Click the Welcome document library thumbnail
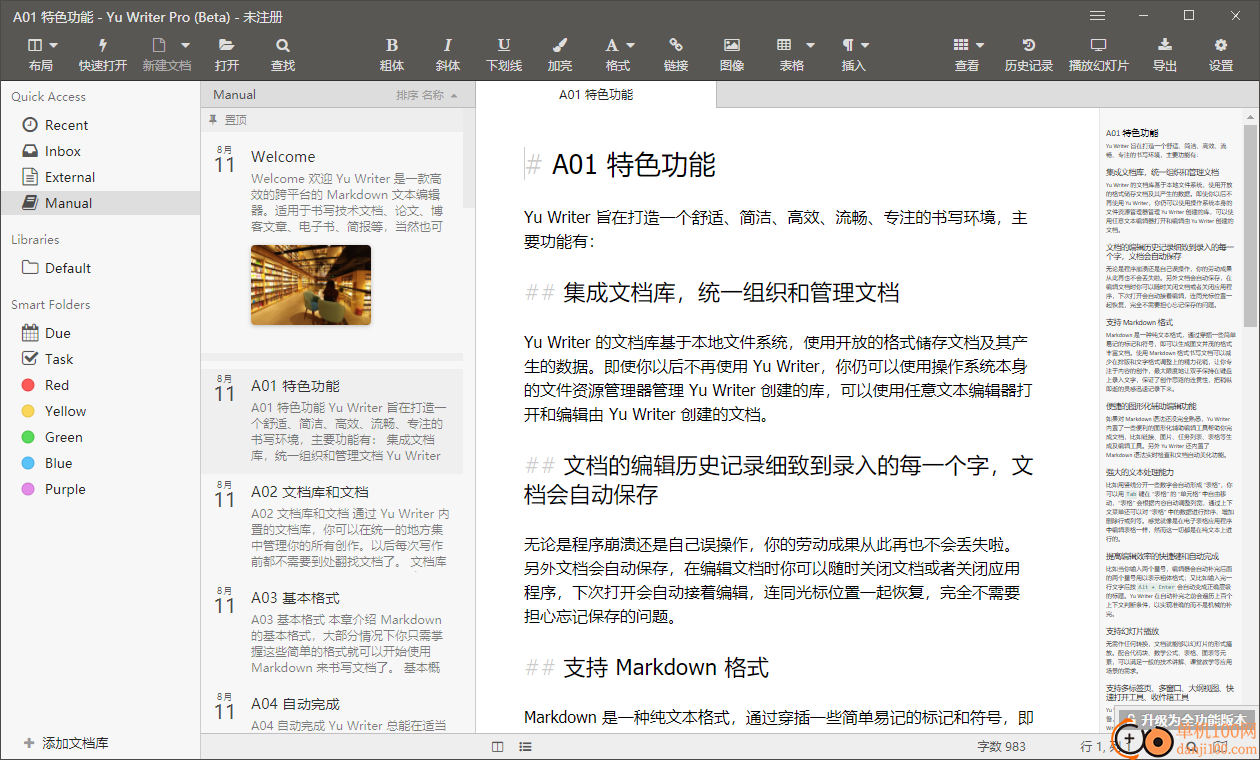This screenshot has height=760, width=1260. [311, 284]
